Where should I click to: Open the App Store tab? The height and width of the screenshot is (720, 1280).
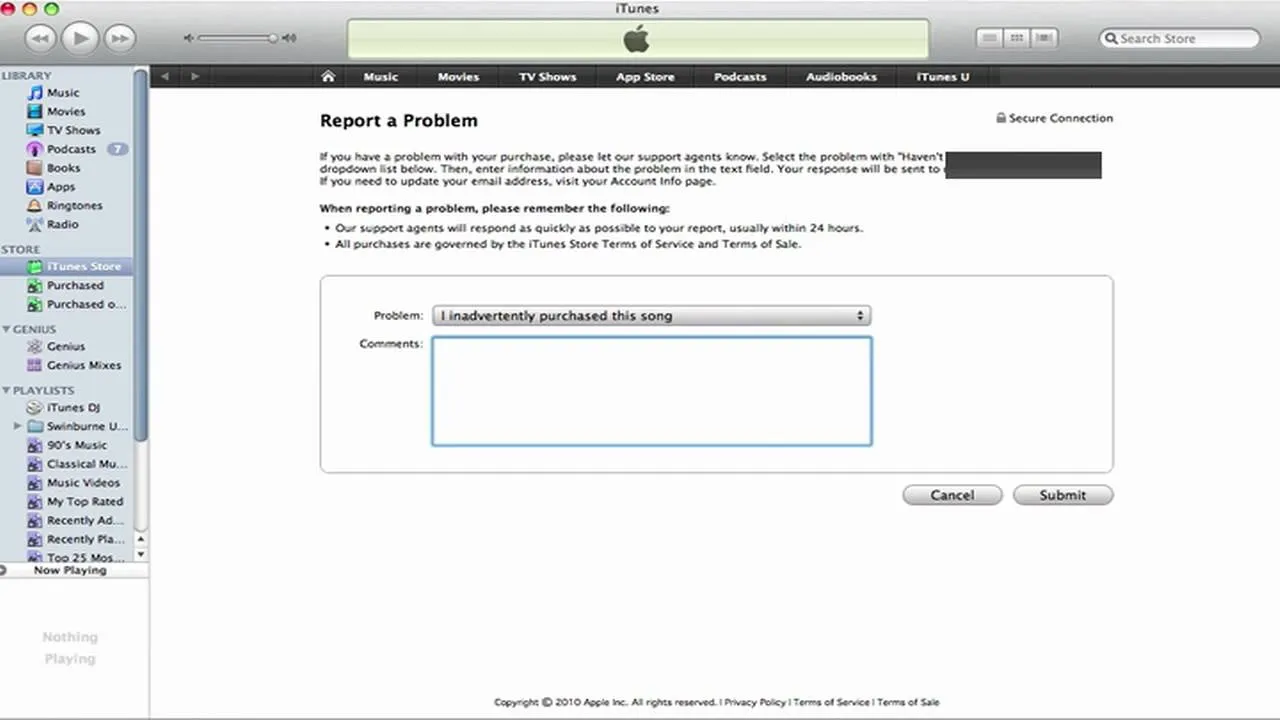[x=645, y=77]
